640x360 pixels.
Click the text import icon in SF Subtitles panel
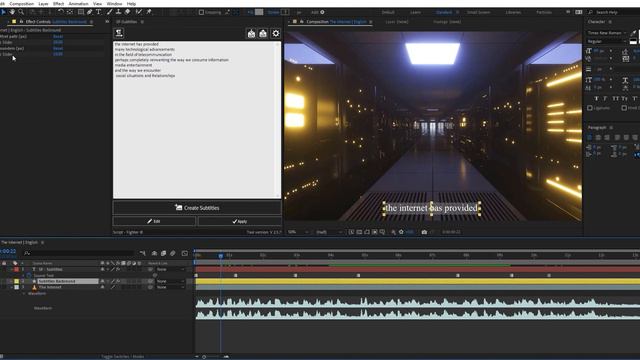point(119,33)
